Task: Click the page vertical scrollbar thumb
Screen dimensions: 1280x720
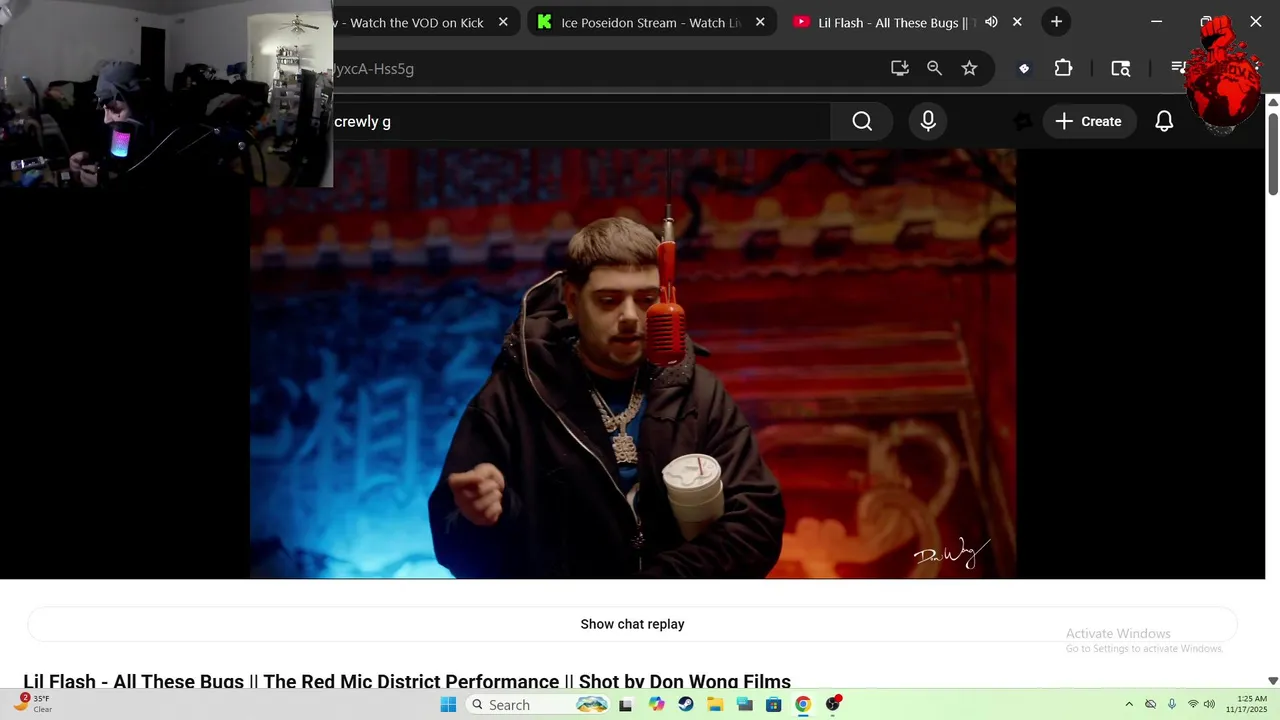Action: pyautogui.click(x=1273, y=152)
